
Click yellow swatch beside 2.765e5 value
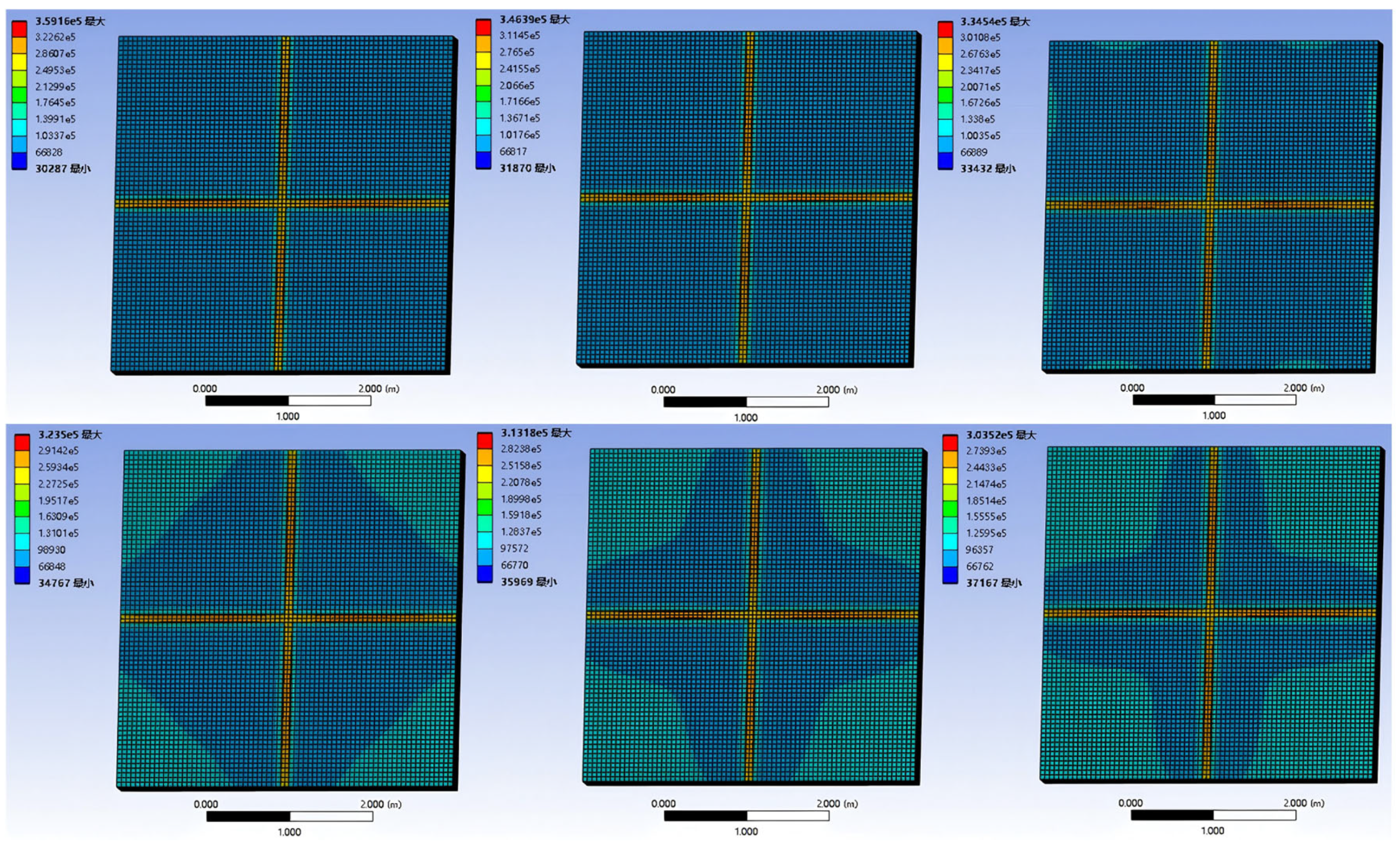pyautogui.click(x=483, y=60)
